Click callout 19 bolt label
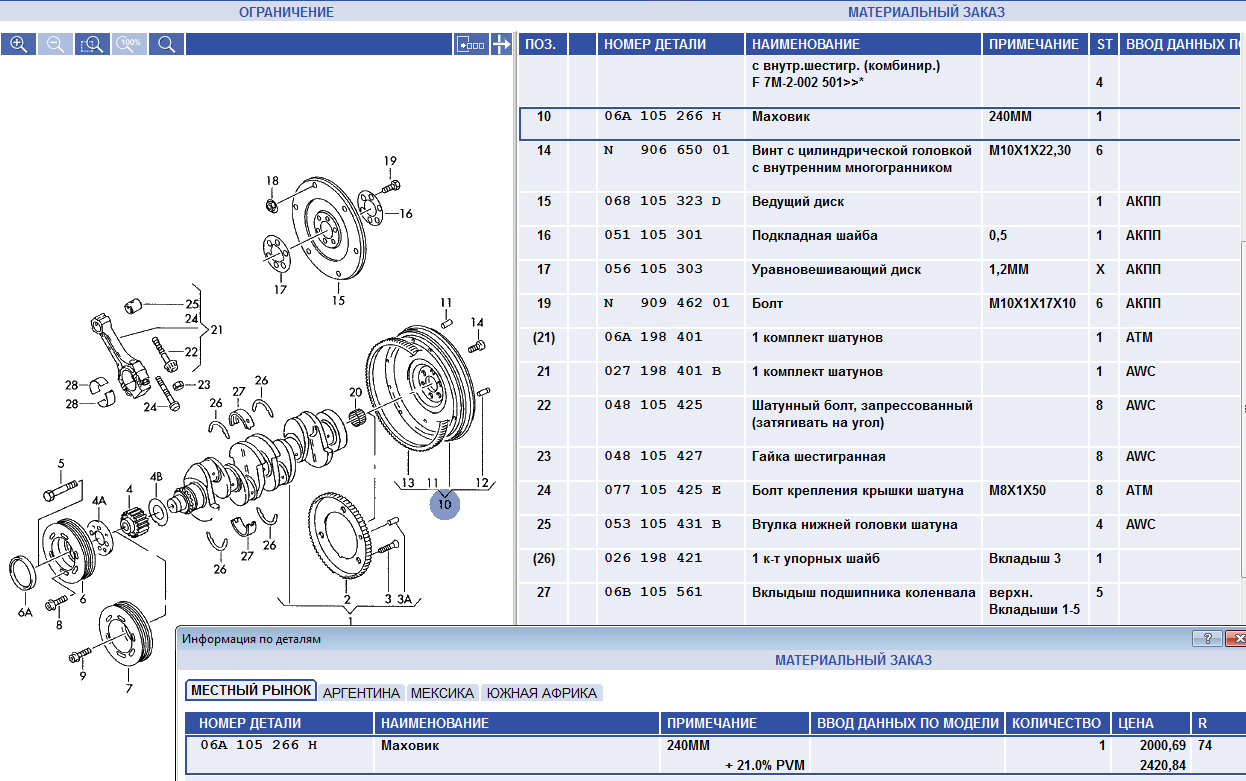 point(390,161)
